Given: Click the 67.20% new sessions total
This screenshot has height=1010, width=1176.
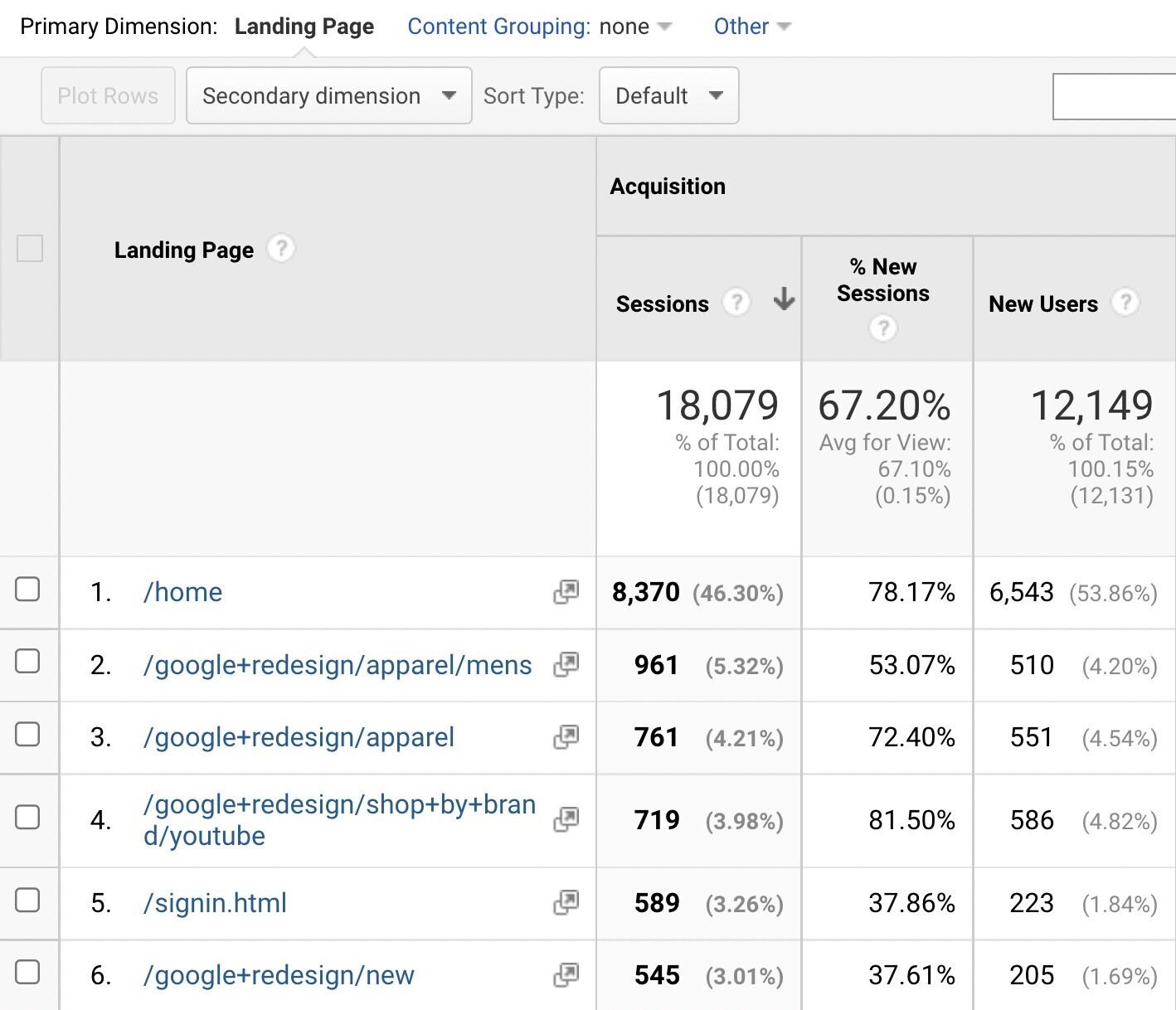Looking at the screenshot, I should [884, 405].
